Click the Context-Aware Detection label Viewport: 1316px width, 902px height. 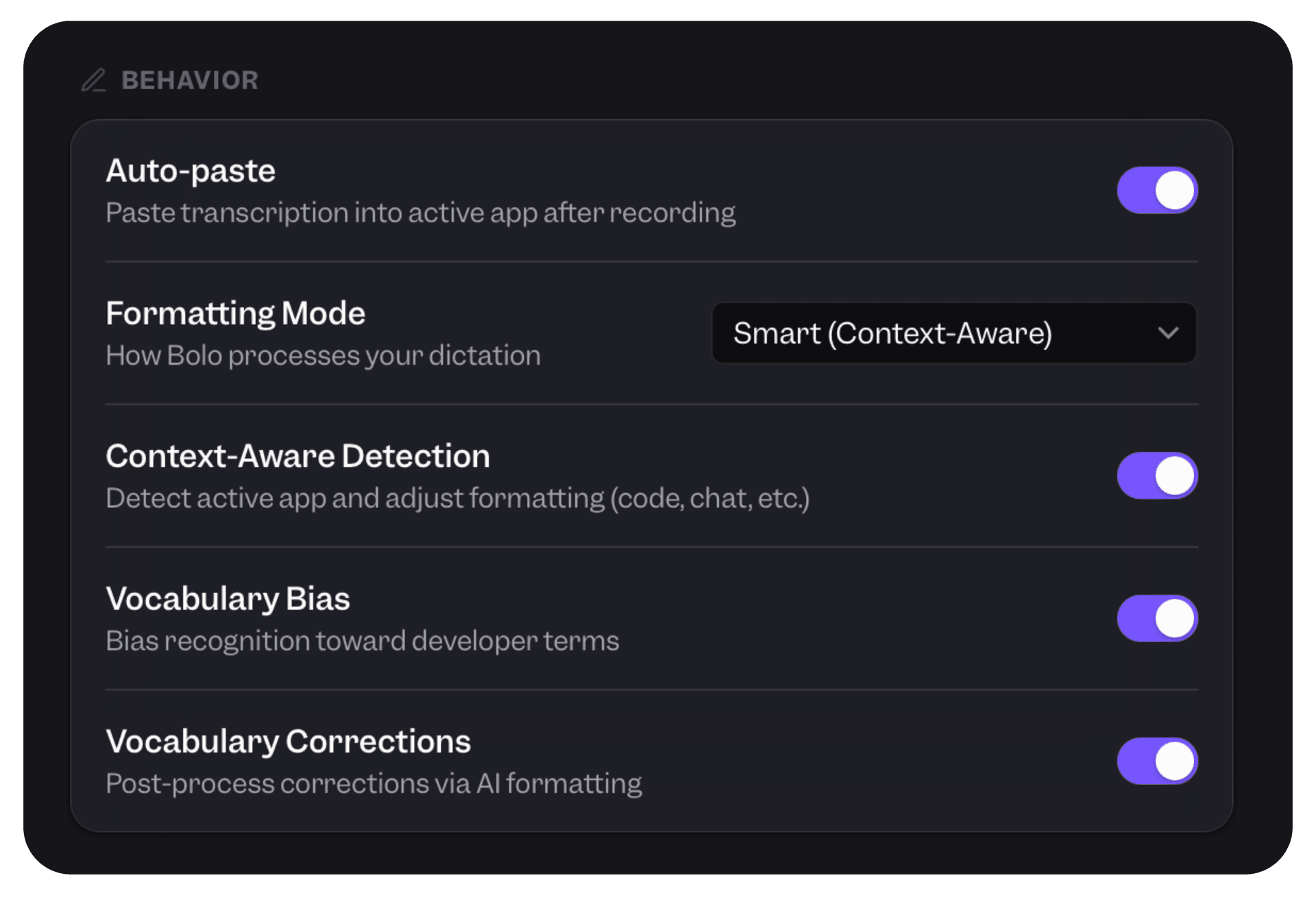tap(298, 456)
